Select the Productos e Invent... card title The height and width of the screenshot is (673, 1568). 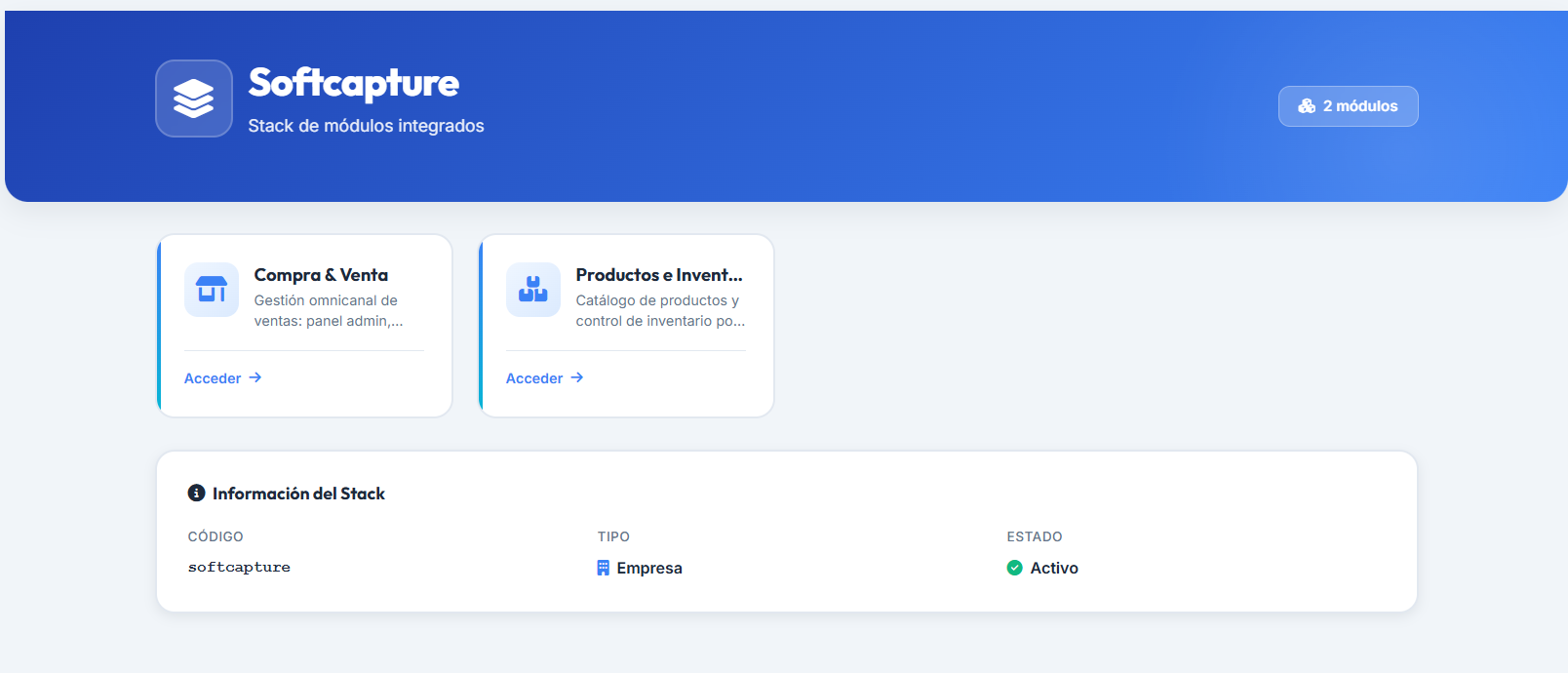click(x=659, y=275)
